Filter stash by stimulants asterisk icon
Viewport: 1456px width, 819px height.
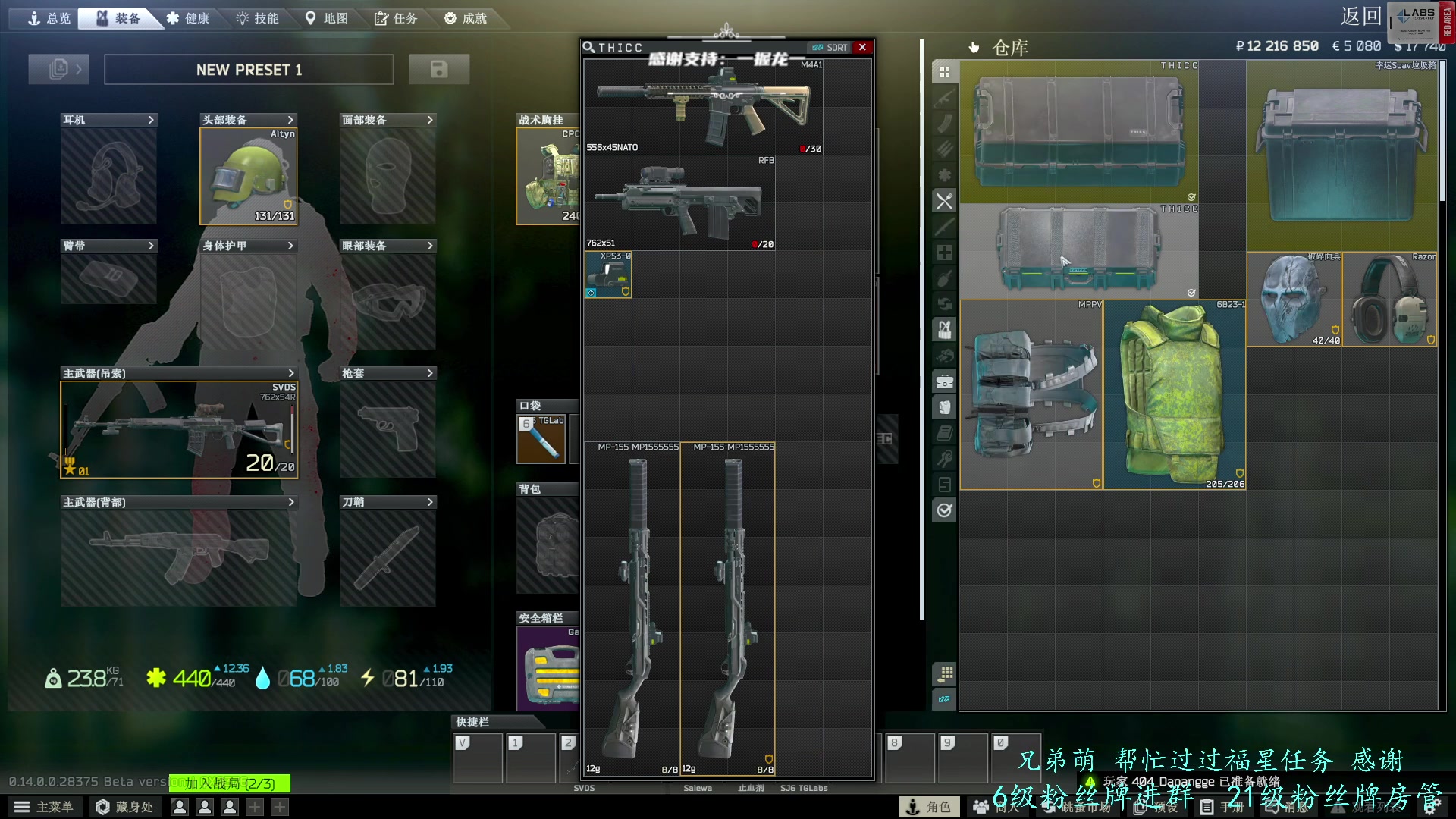coord(944,175)
